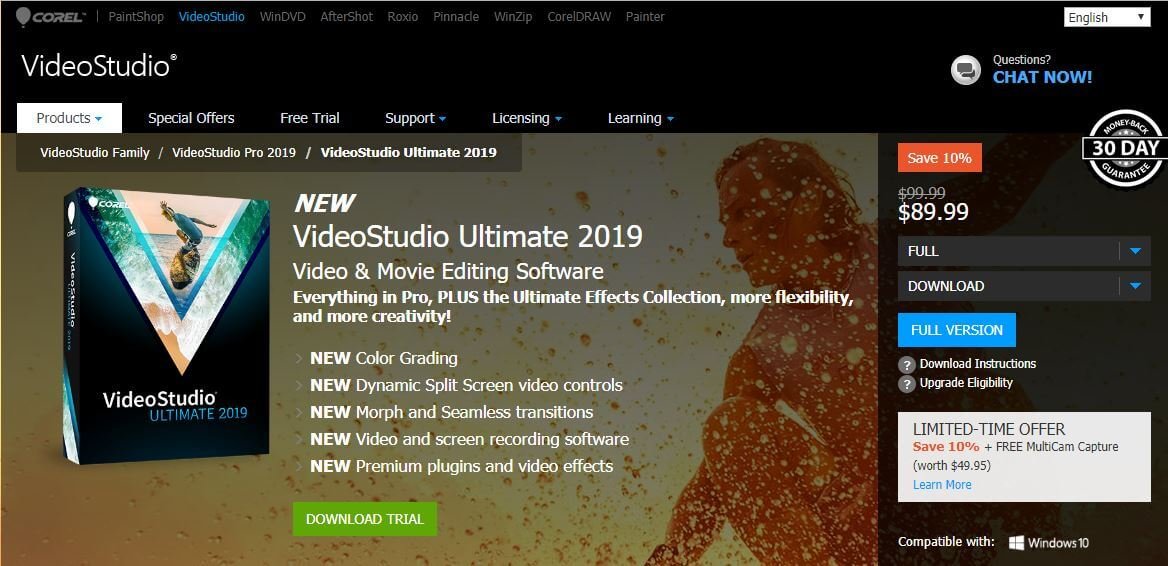This screenshot has width=1168, height=566.
Task: Select WinDVD in the top bar
Action: tap(282, 16)
